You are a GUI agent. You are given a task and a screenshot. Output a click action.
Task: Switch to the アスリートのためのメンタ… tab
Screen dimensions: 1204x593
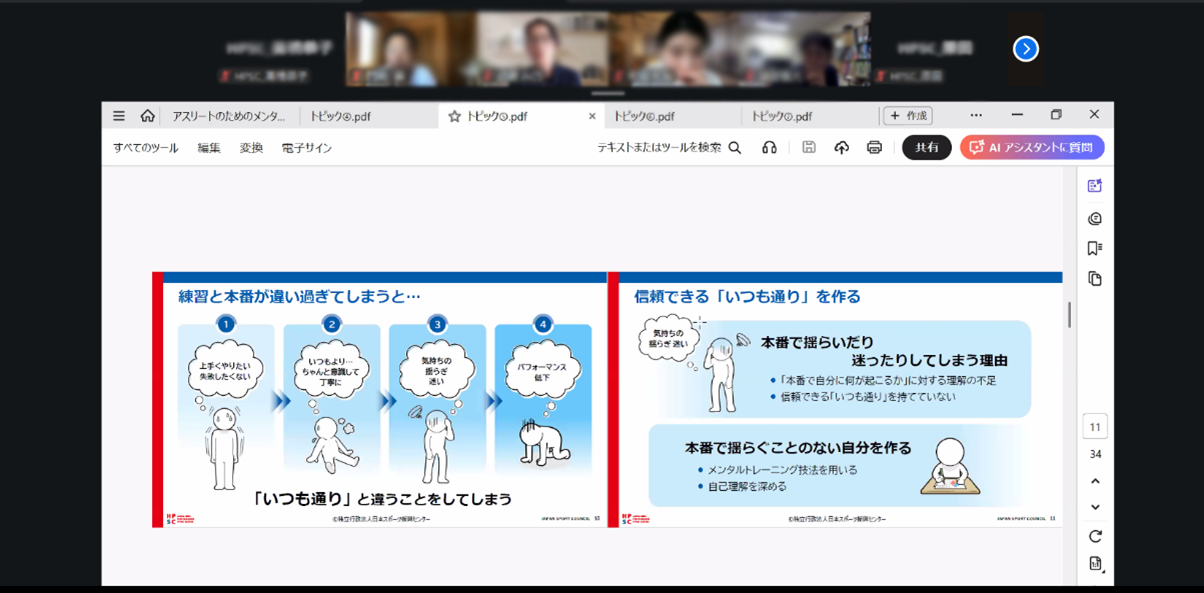[229, 116]
